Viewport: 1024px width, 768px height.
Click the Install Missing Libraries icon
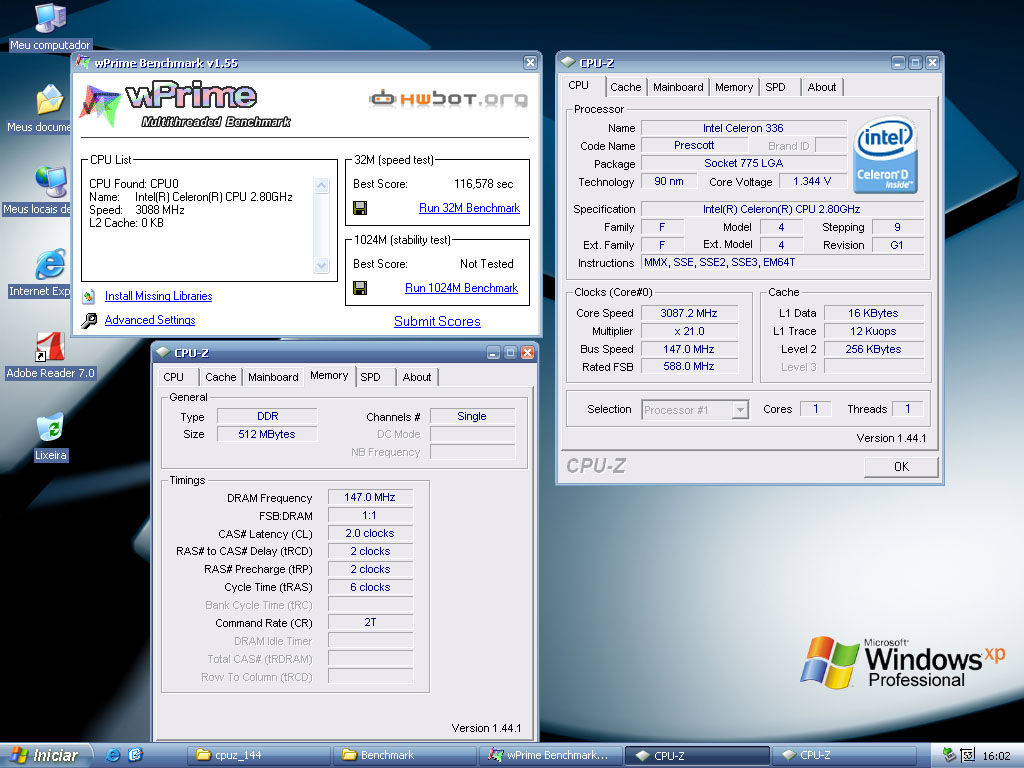[89, 296]
